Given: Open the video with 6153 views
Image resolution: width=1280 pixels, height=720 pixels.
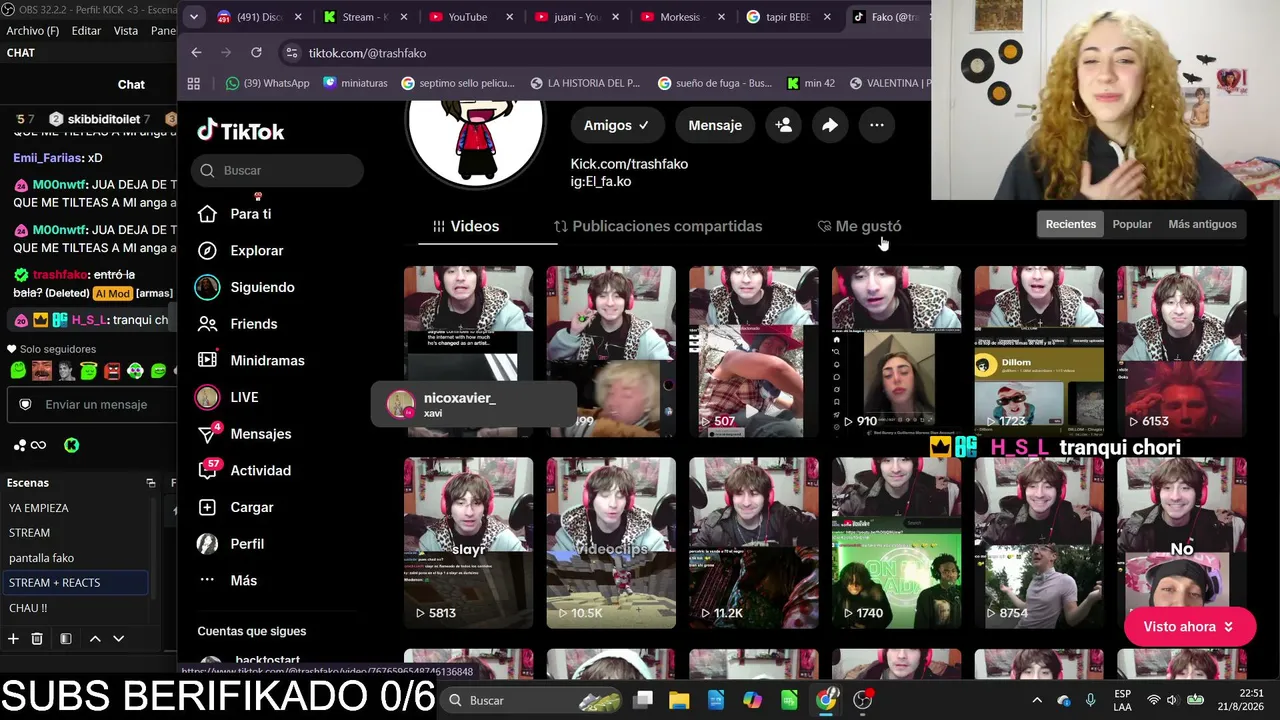Looking at the screenshot, I should (1182, 352).
